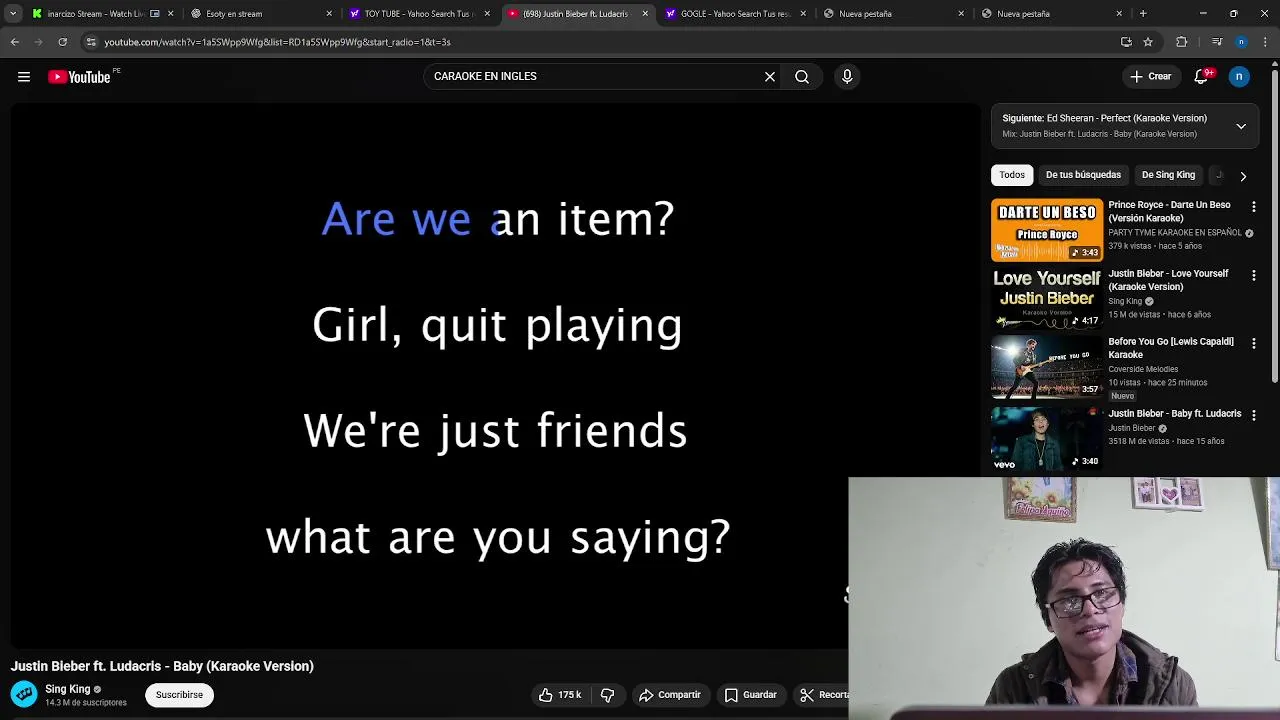1280x720 pixels.
Task: Start voice search with the microphone
Action: (x=847, y=76)
